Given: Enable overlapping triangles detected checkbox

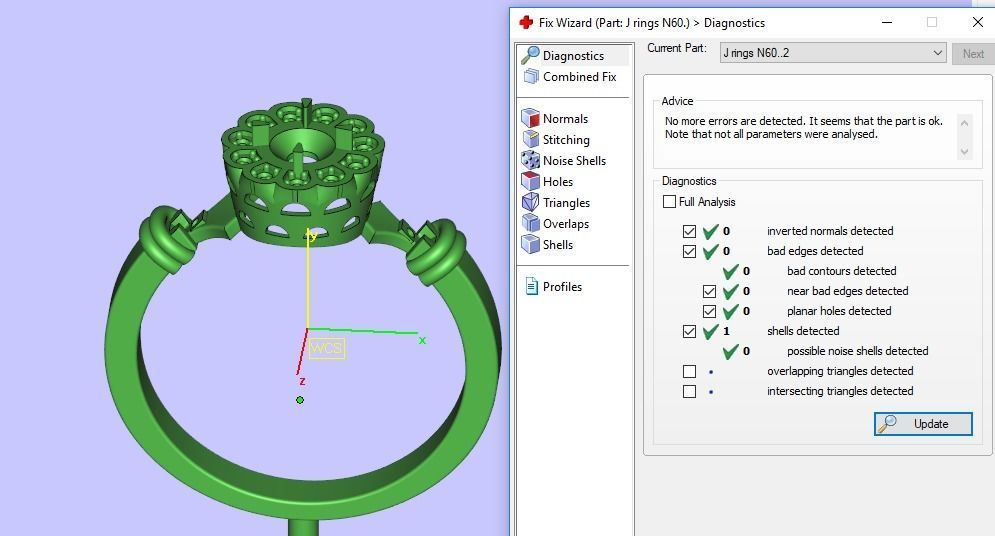Looking at the screenshot, I should (689, 371).
